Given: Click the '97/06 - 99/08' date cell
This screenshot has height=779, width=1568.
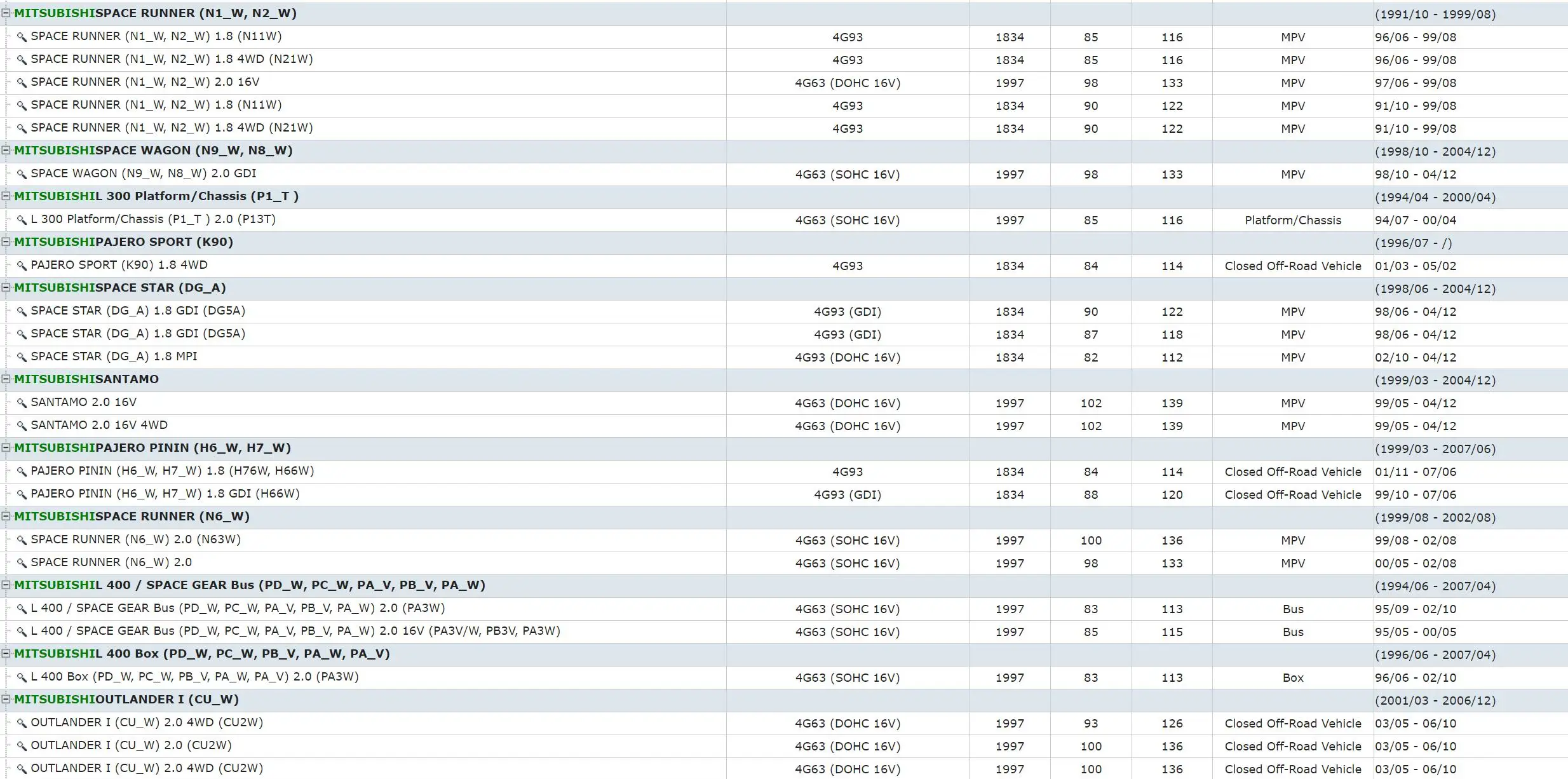Looking at the screenshot, I should (1416, 83).
